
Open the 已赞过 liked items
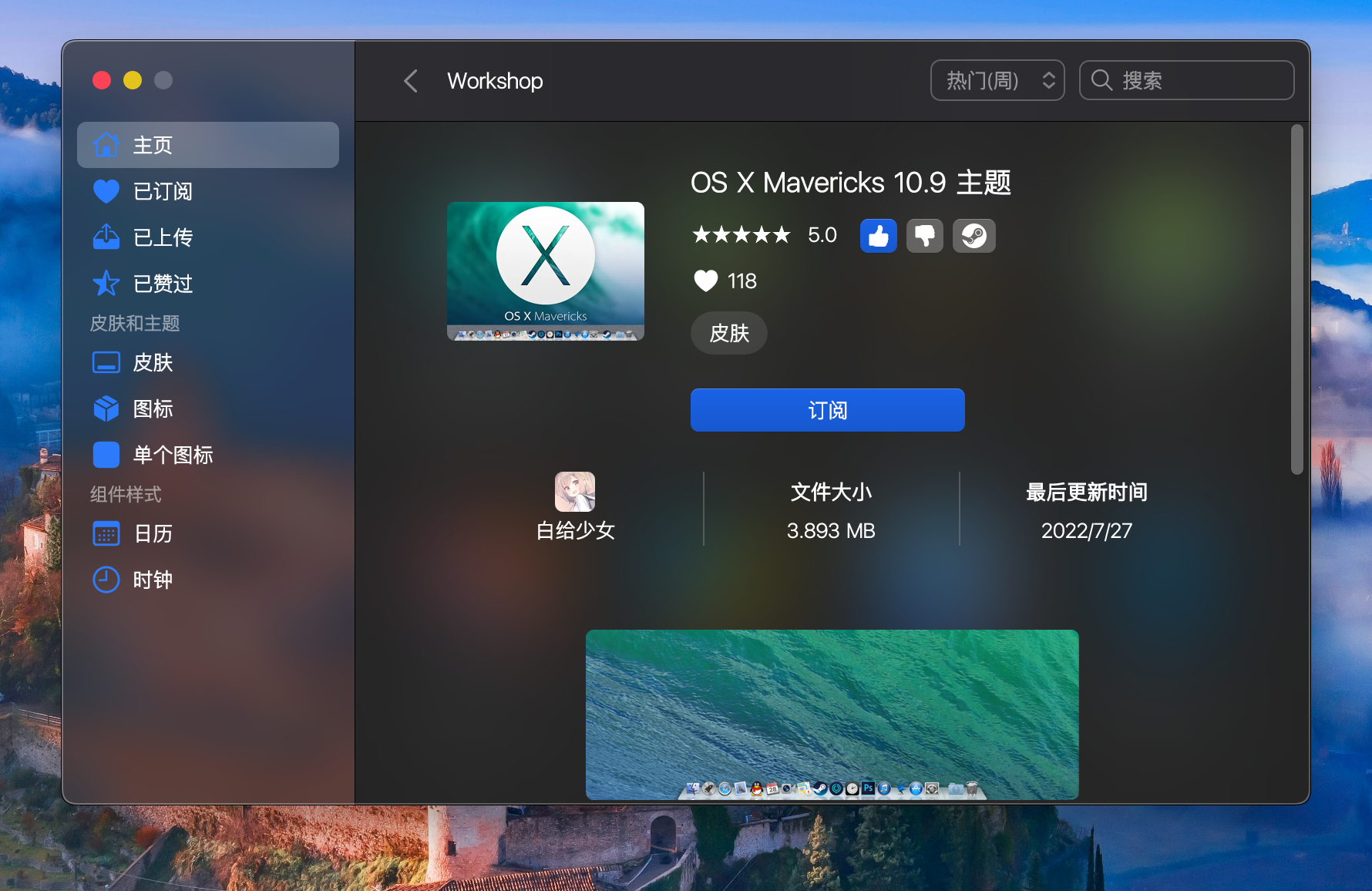(208, 284)
